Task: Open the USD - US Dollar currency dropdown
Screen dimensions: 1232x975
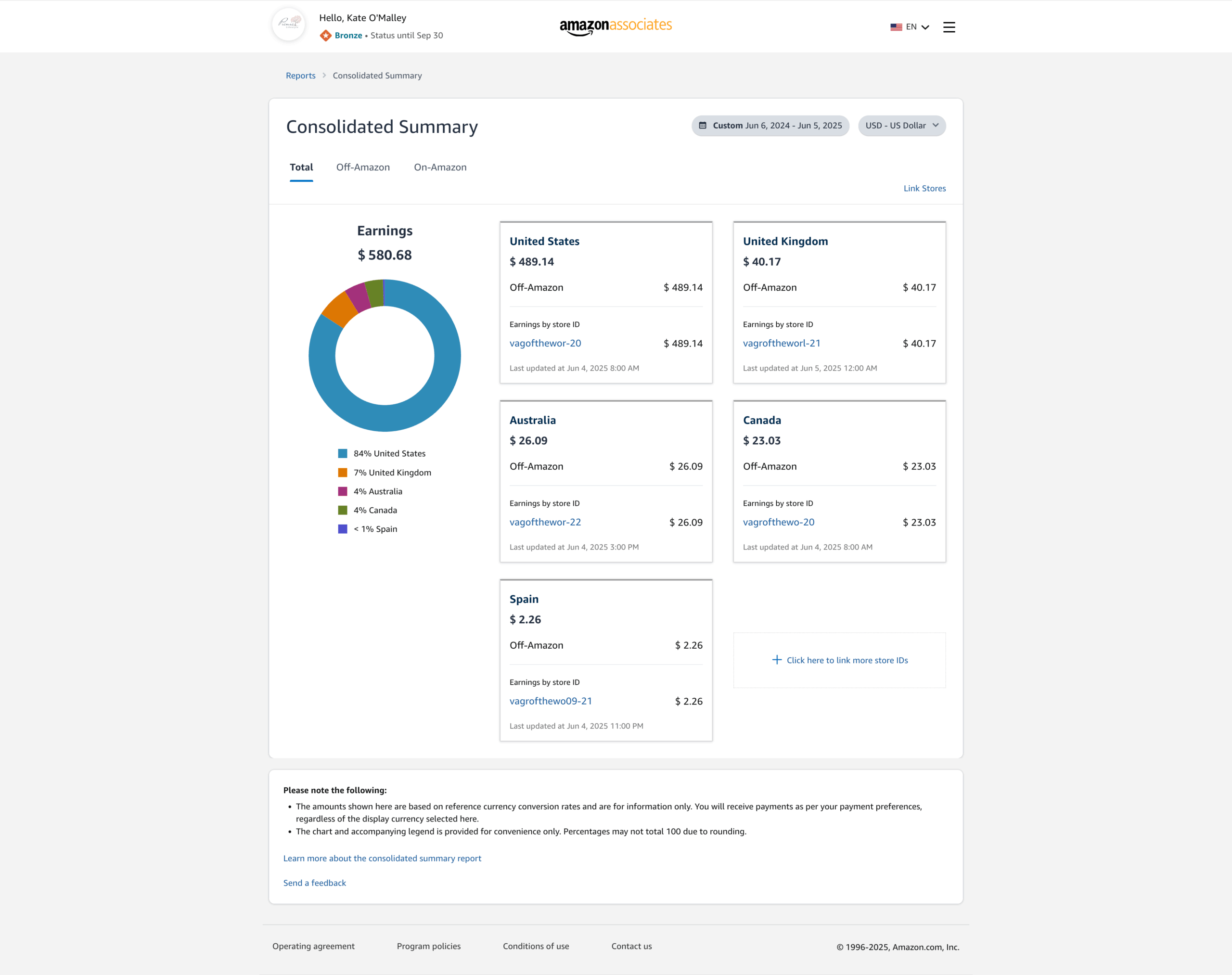Action: click(901, 126)
